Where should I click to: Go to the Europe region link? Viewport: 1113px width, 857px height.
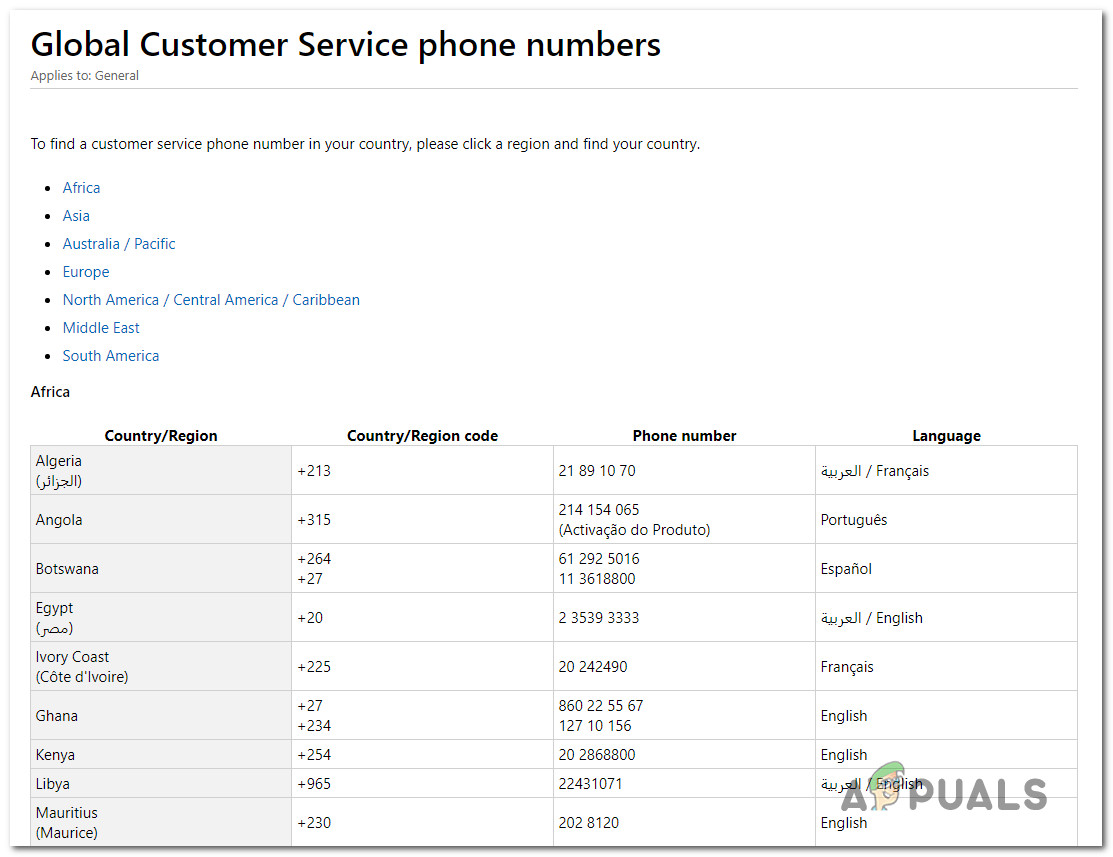click(86, 272)
